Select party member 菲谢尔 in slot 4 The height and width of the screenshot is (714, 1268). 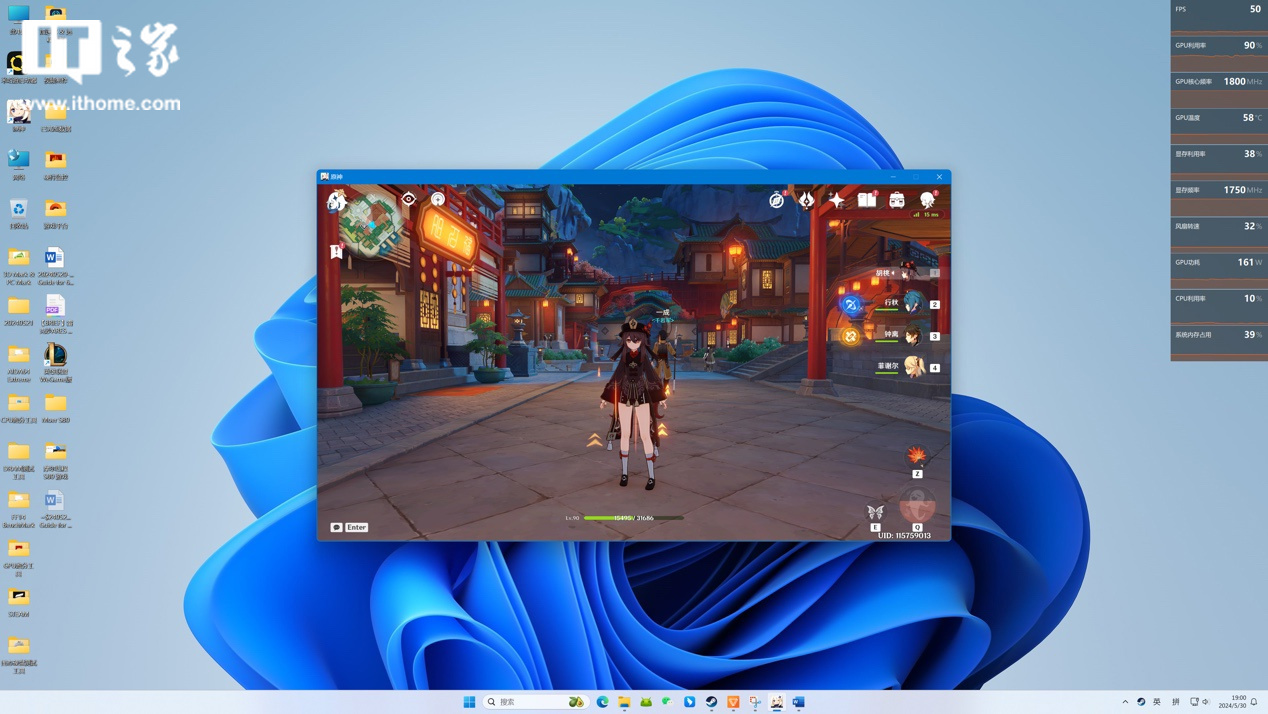pyautogui.click(x=912, y=367)
